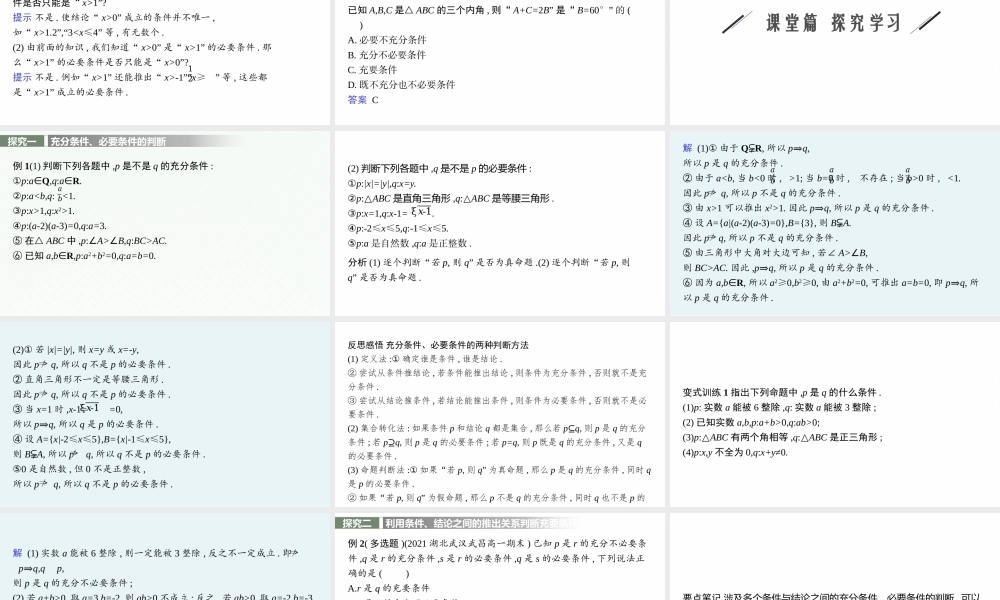Click the blue 解 marker icon
Screen dimensions: 1000x600
click(x=687, y=147)
